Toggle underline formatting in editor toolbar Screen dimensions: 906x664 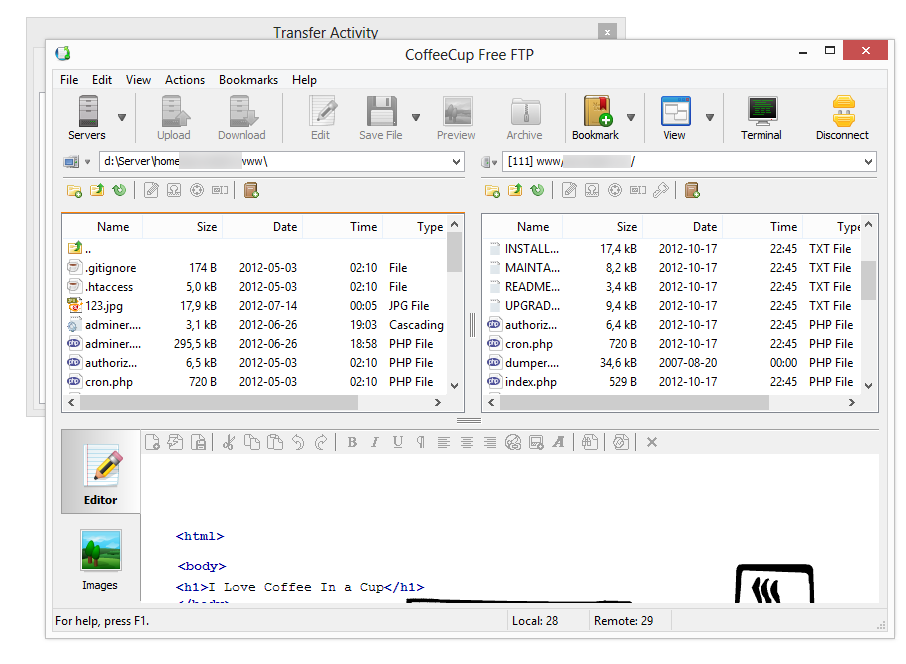(398, 442)
